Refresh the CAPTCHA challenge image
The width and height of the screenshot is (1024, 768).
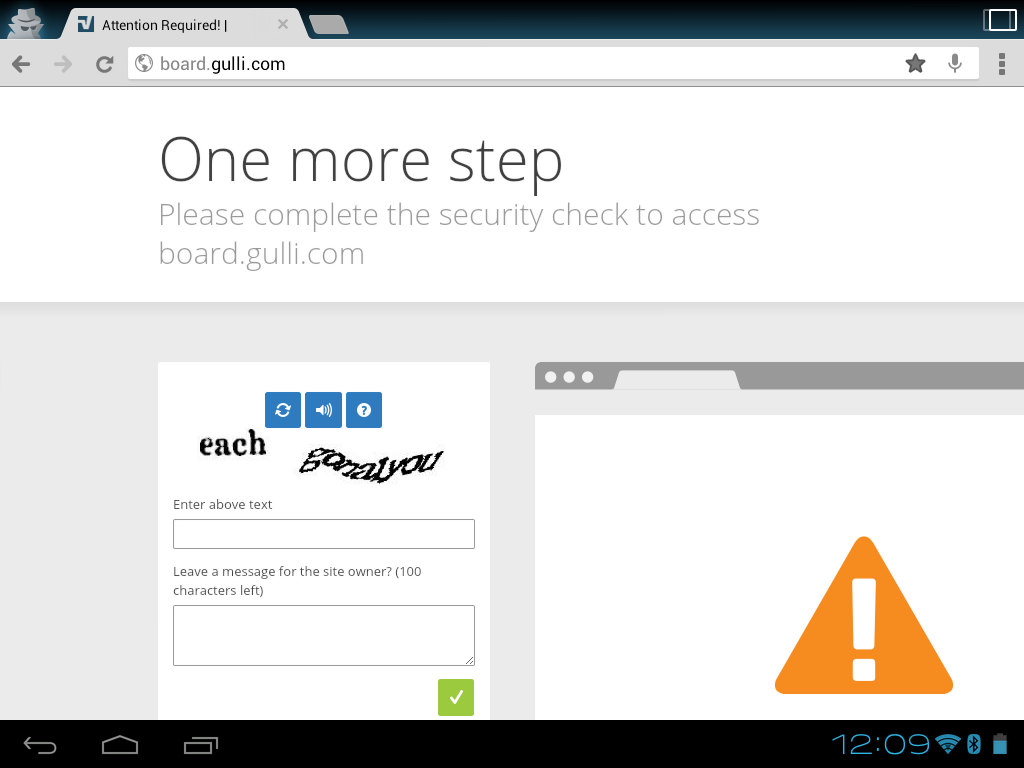[283, 409]
